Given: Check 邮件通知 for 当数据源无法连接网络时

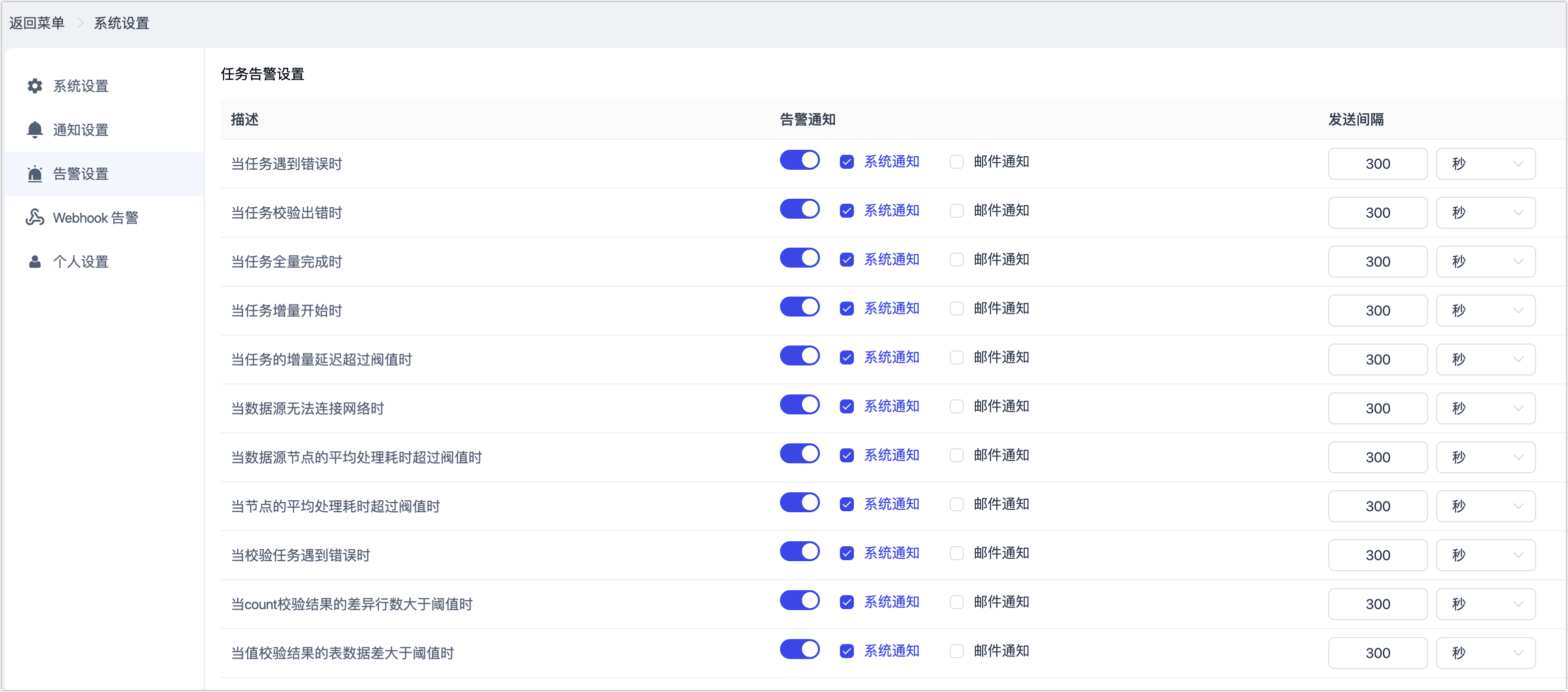Looking at the screenshot, I should click(956, 406).
